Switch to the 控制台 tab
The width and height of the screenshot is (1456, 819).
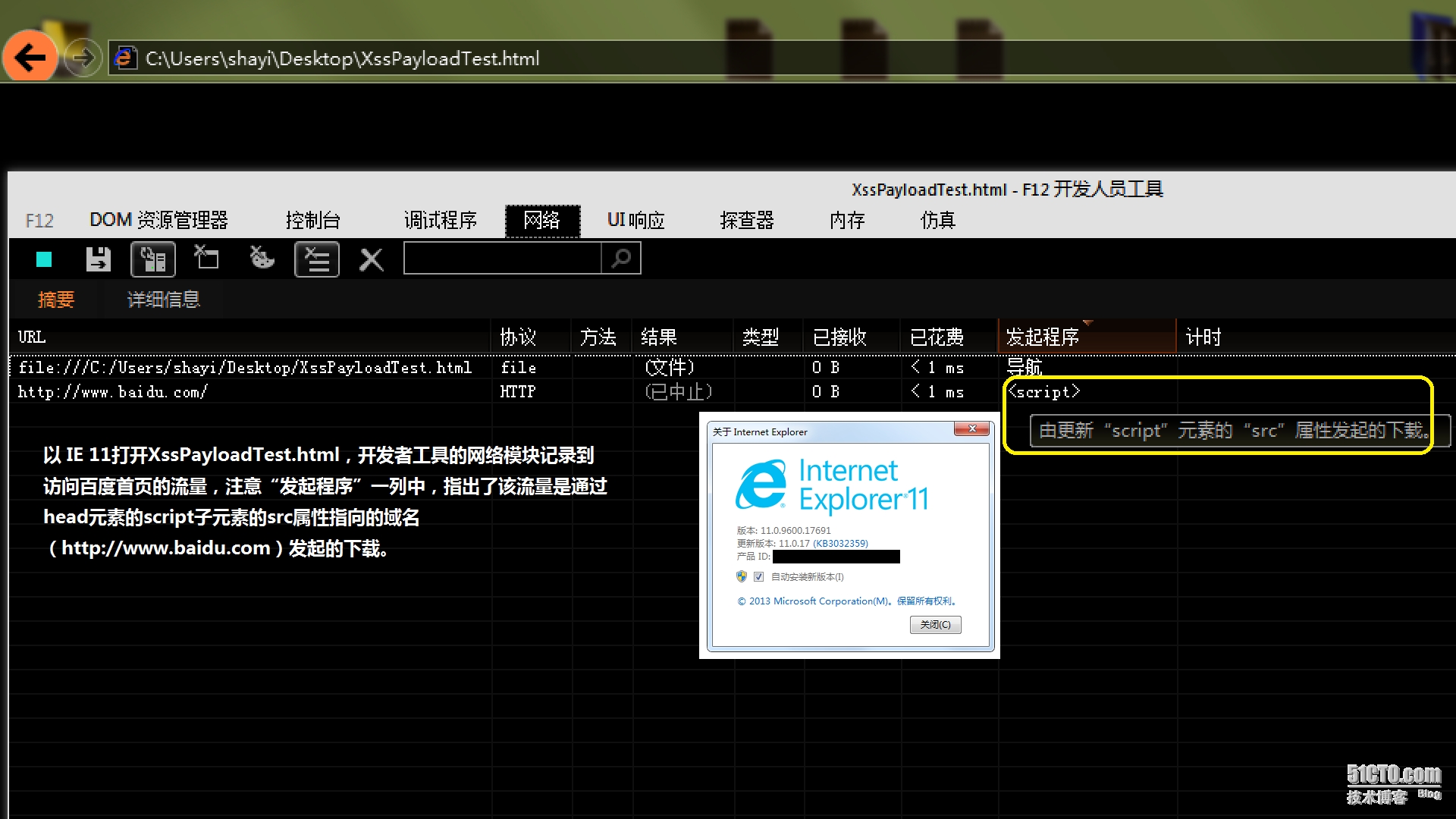point(312,220)
